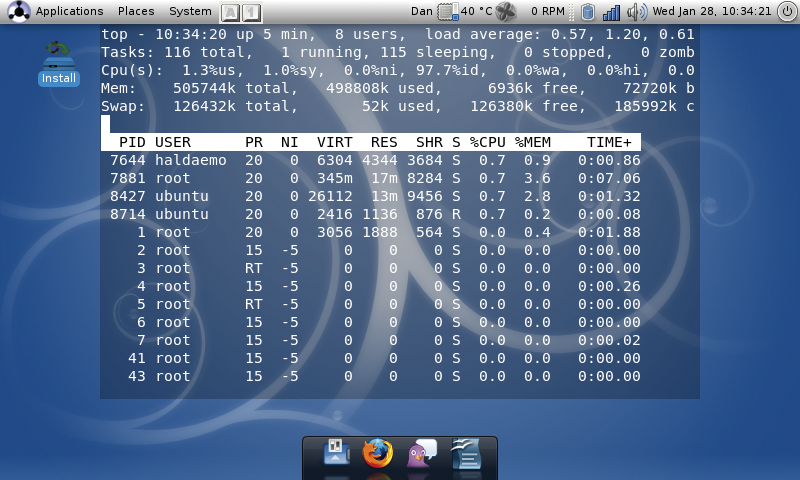Click the Mem: 505744k total text
800x480 pixels.
[x=199, y=89]
